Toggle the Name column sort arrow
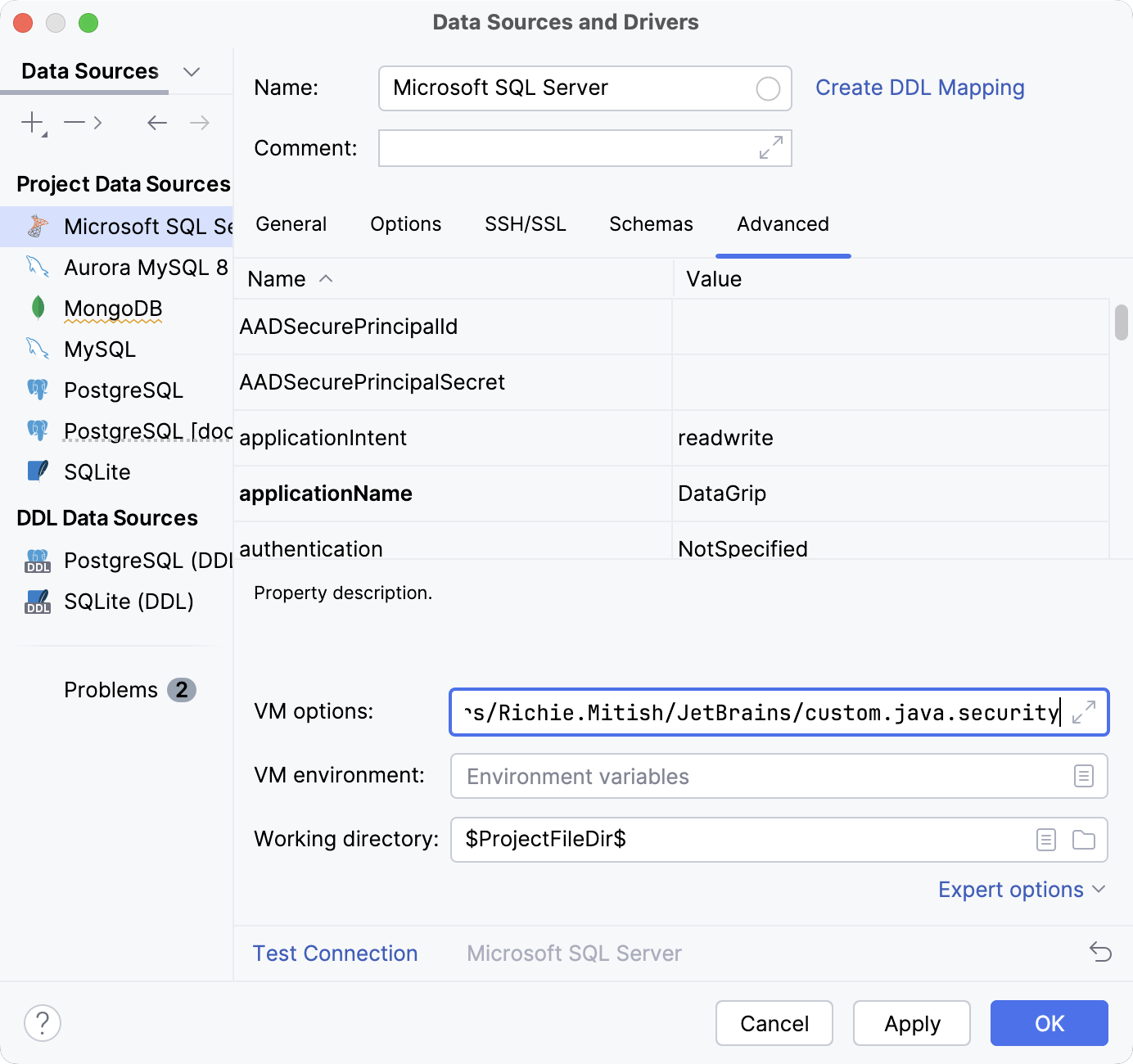1133x1064 pixels. coord(325,279)
